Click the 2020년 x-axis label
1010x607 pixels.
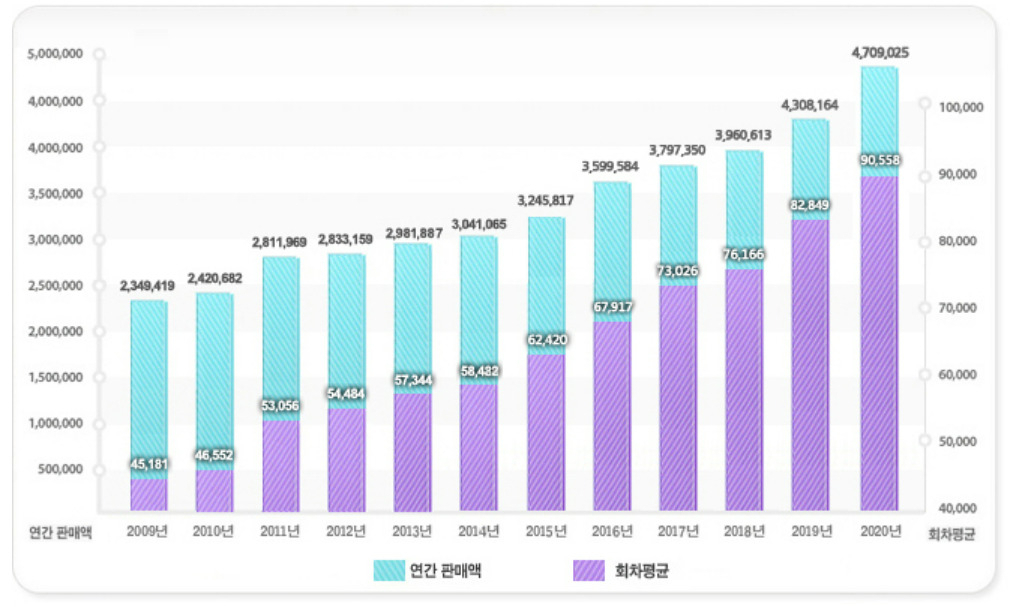coord(881,532)
